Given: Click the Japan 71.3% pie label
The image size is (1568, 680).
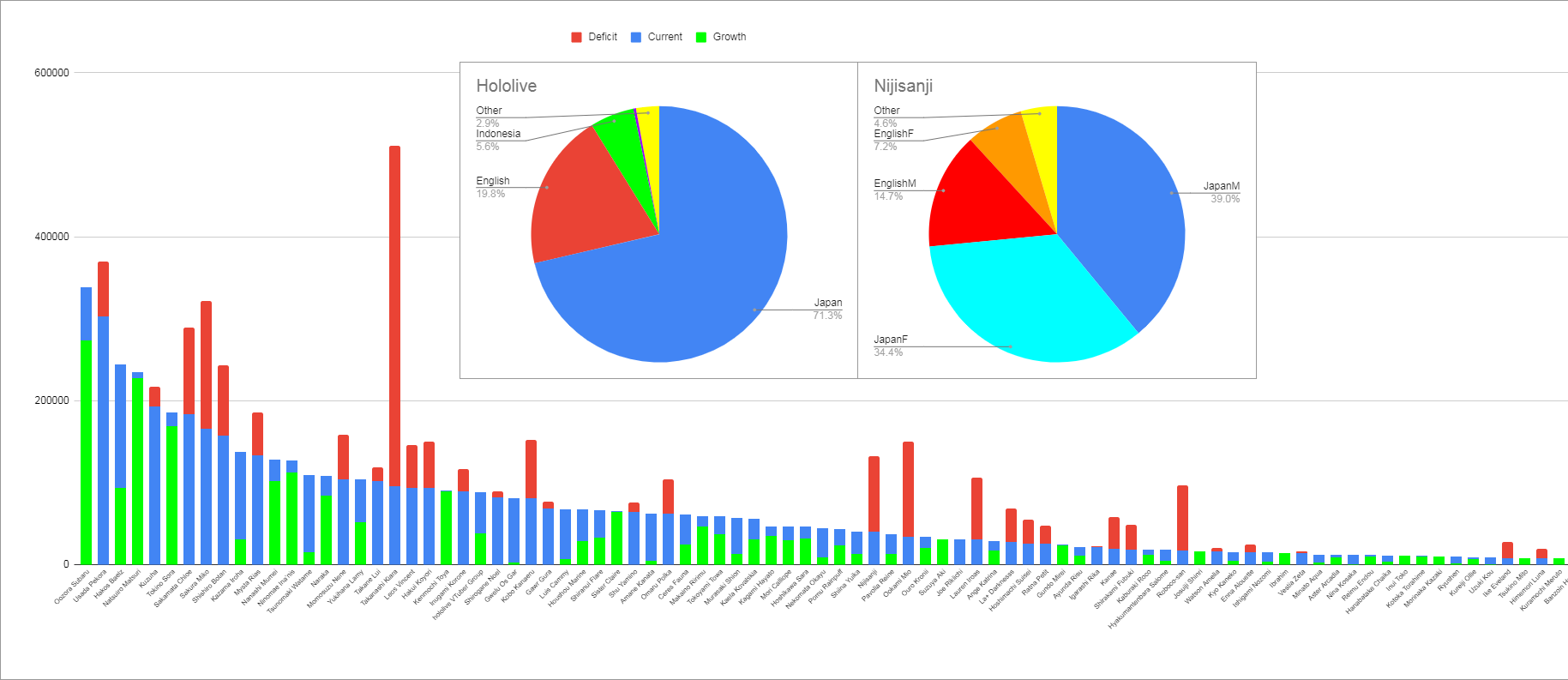Looking at the screenshot, I should click(x=827, y=309).
